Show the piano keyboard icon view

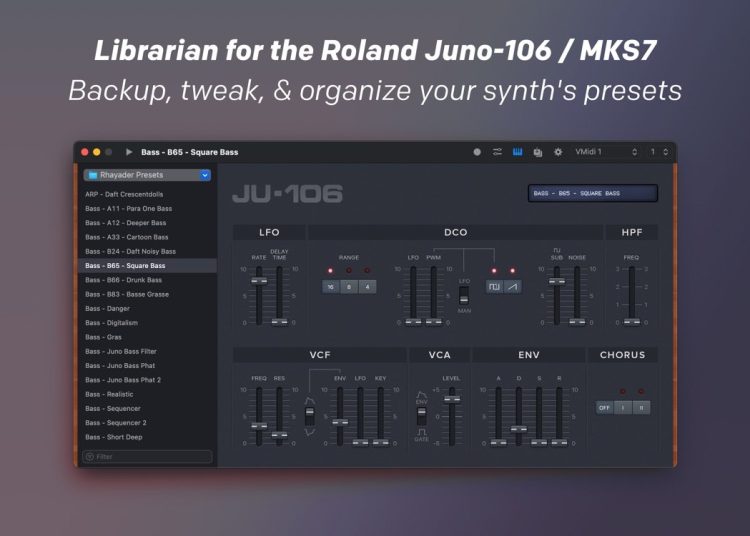(x=518, y=152)
